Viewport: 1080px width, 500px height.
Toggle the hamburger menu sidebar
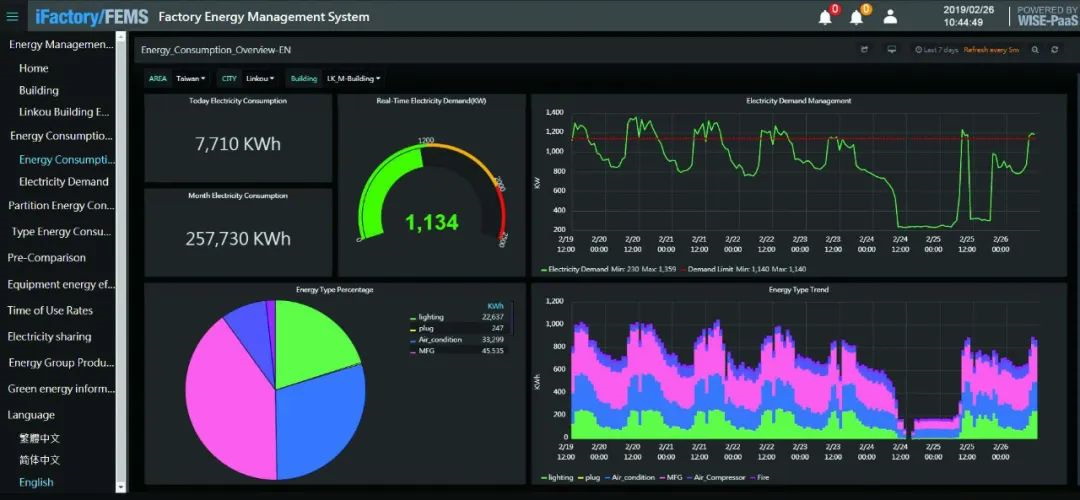coord(13,17)
